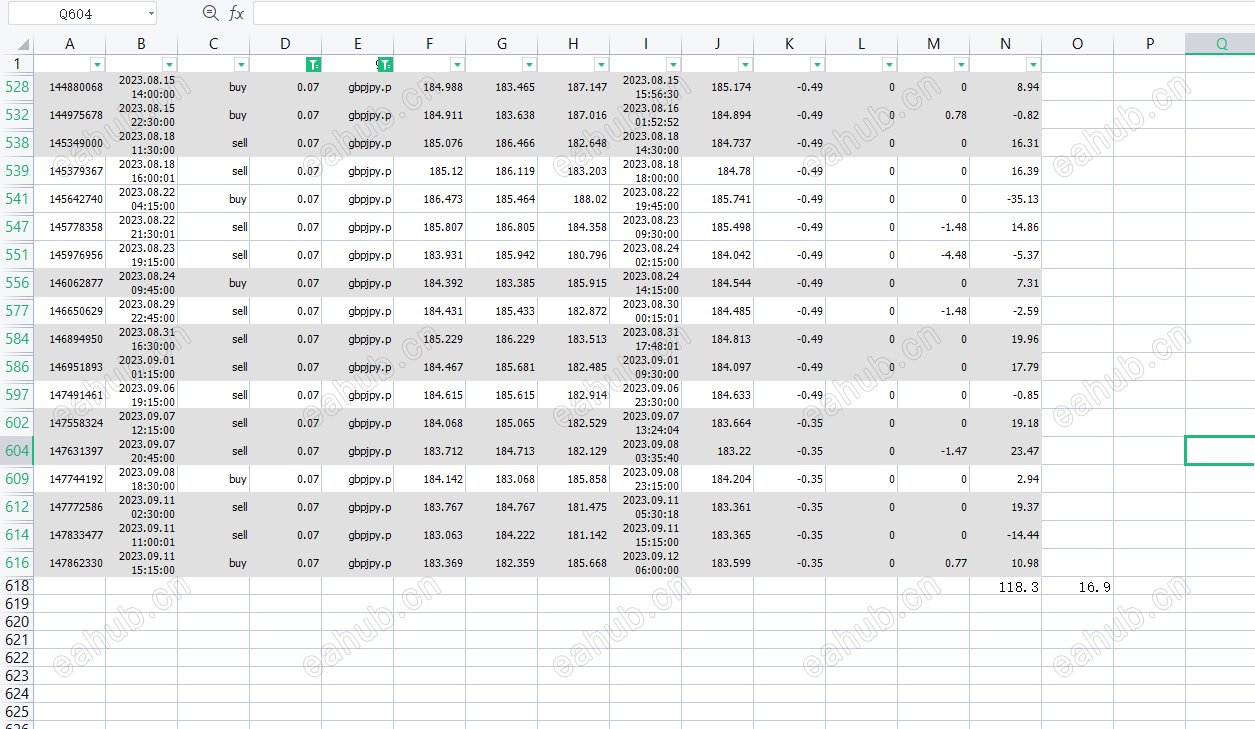Select row header 1
1255x729 pixels.
click(x=17, y=64)
